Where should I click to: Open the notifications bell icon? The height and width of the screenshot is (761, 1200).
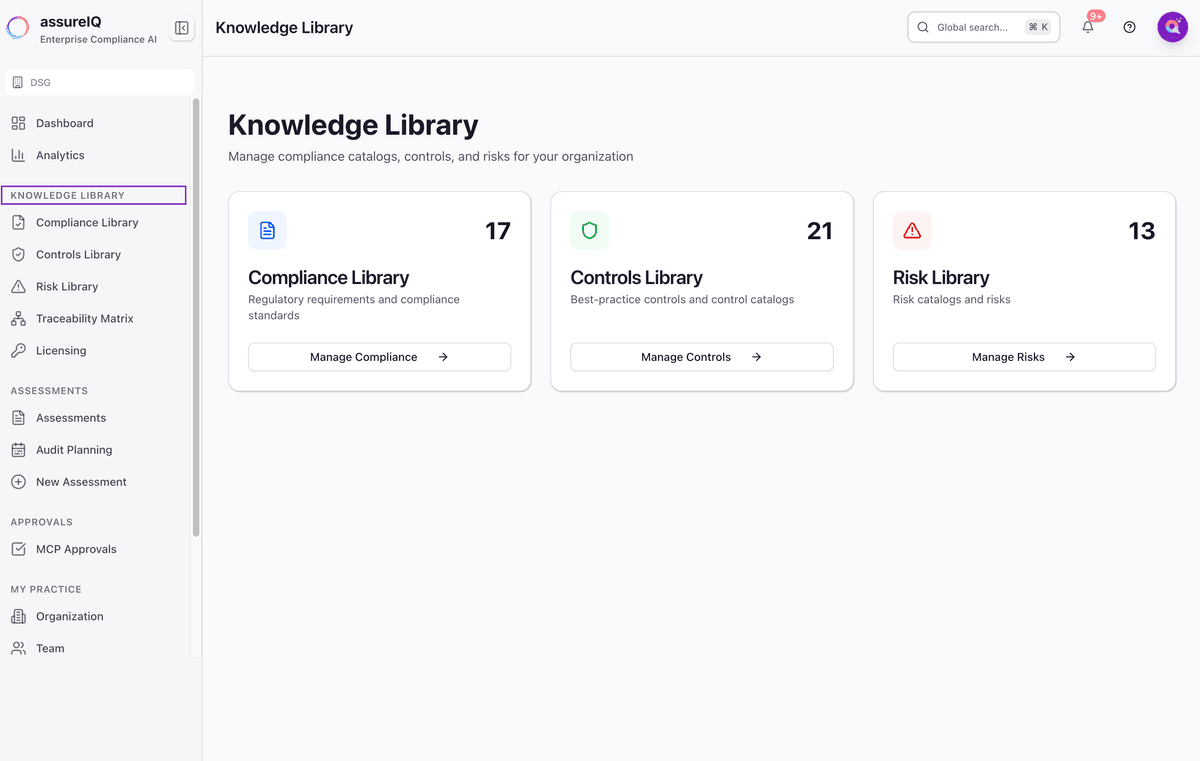tap(1088, 27)
